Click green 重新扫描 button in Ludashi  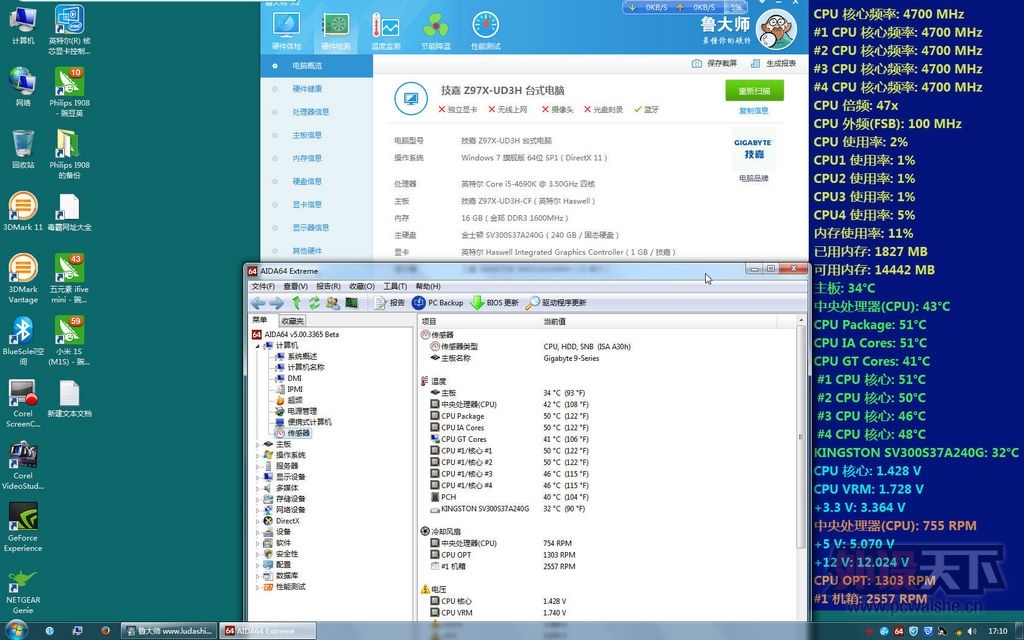point(754,91)
